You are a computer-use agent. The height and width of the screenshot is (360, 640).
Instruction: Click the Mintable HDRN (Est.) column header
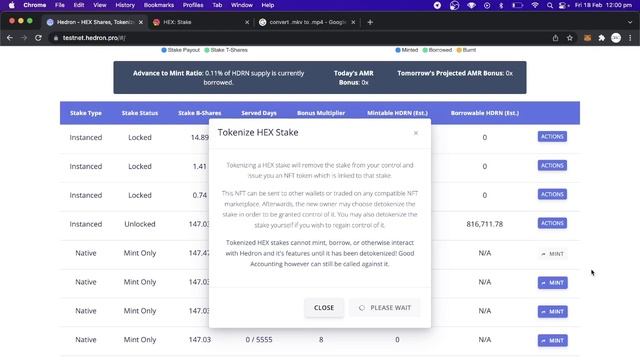[x=397, y=113]
